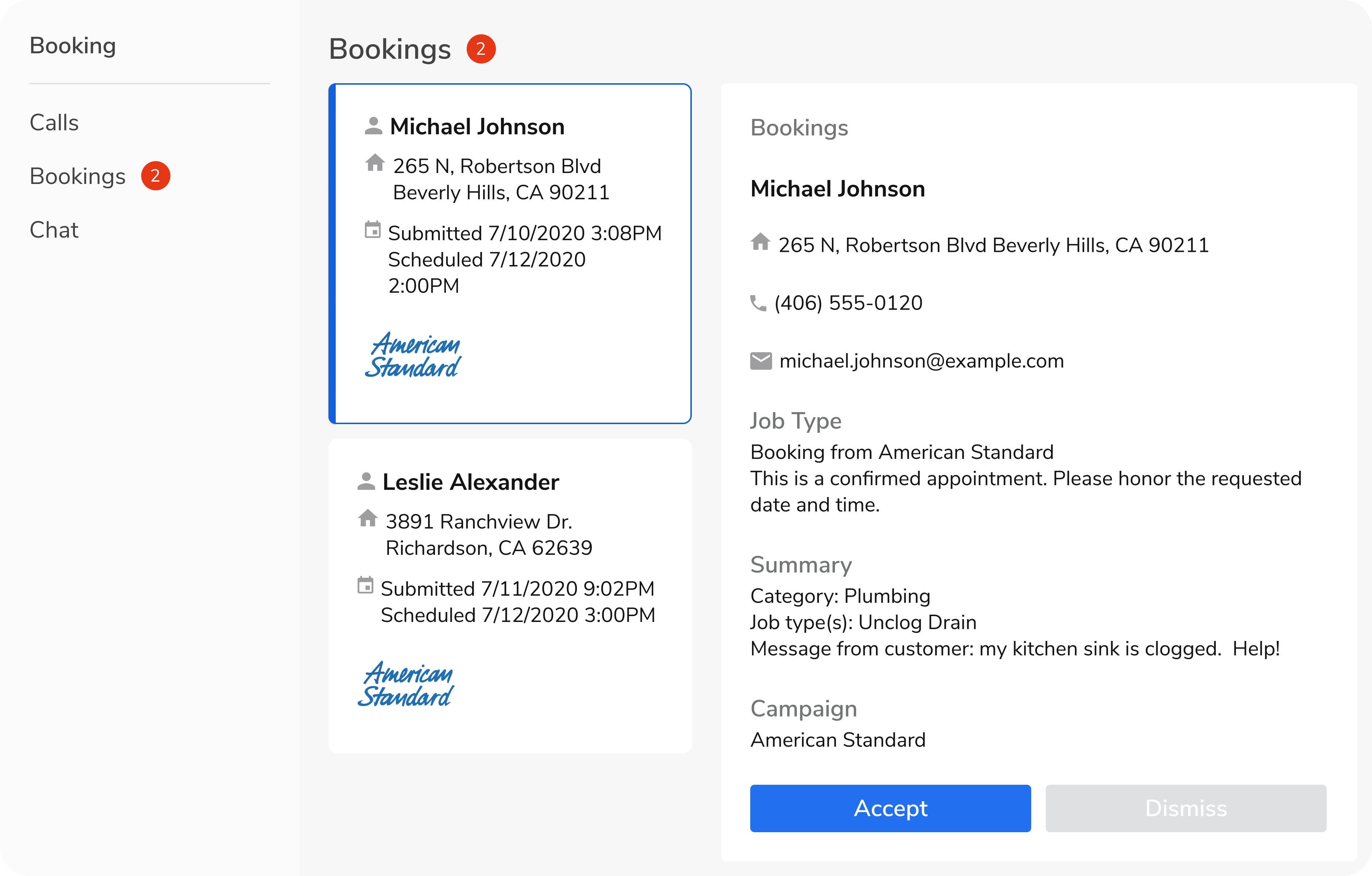The height and width of the screenshot is (876, 1372).
Task: Click the home icon beside 3891 Ranchview Dr.
Action: 367,518
